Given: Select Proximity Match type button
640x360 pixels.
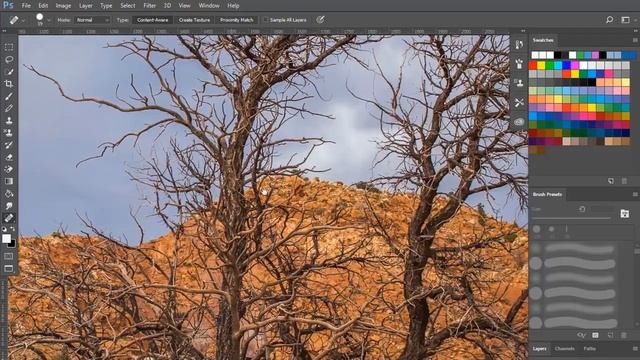Looking at the screenshot, I should pyautogui.click(x=236, y=20).
